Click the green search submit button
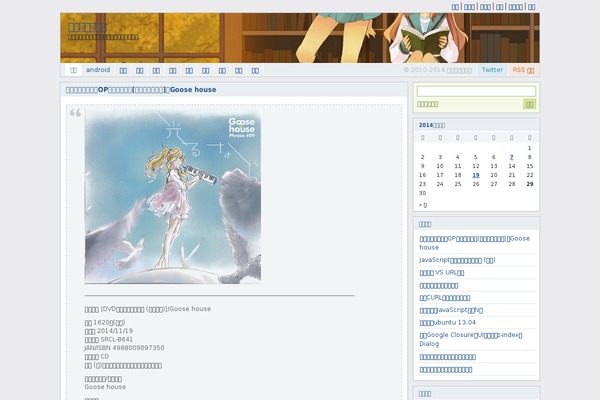Screen dimensions: 600x400 (x=529, y=104)
